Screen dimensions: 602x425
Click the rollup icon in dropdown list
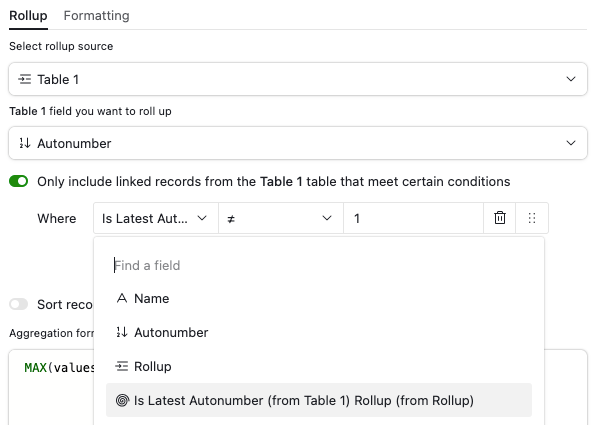coord(122,366)
